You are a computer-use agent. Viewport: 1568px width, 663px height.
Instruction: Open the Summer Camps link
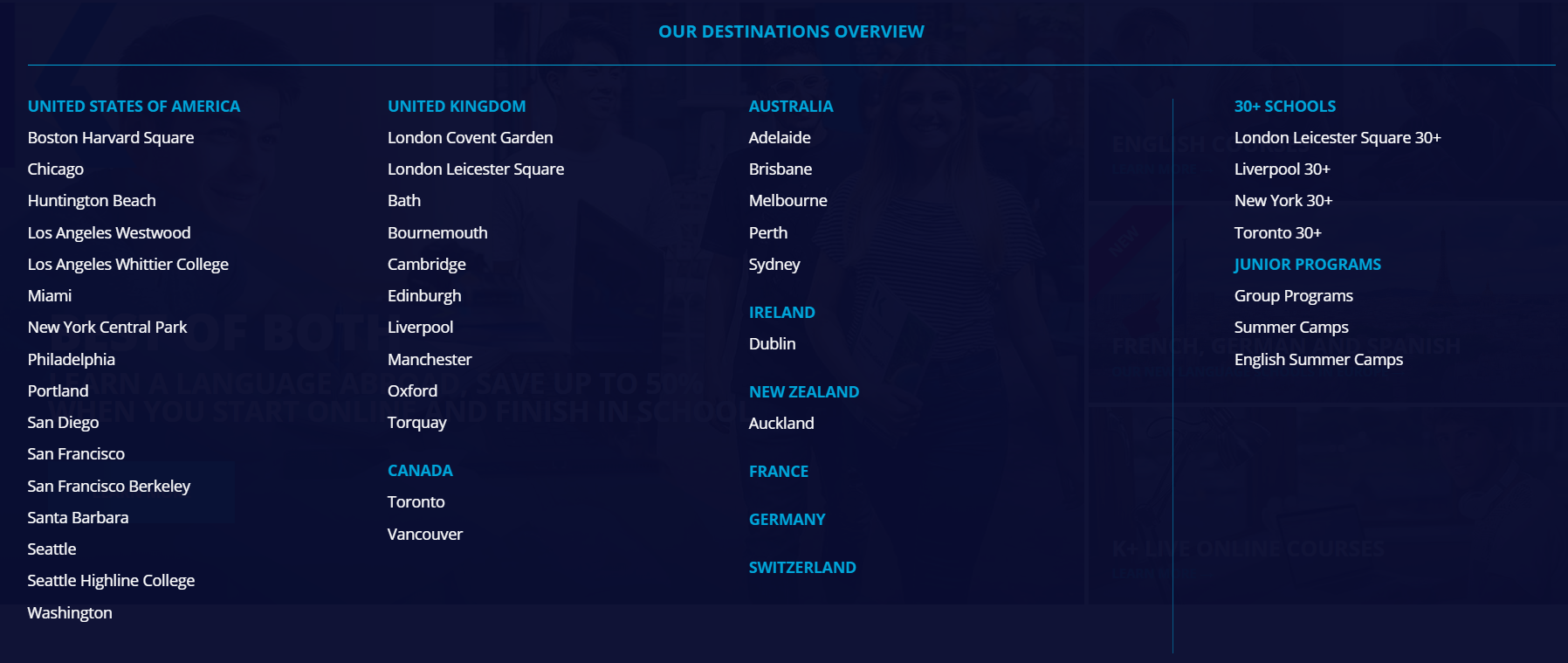click(x=1291, y=327)
